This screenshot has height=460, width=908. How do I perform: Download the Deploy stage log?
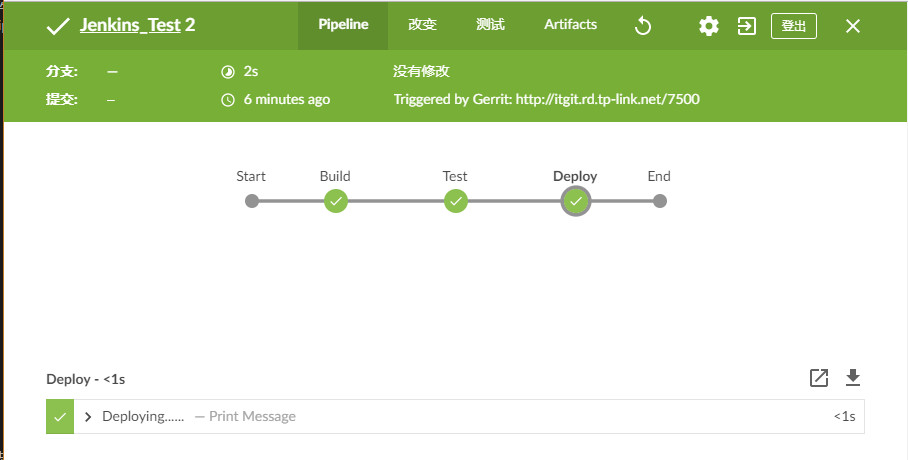click(x=853, y=378)
